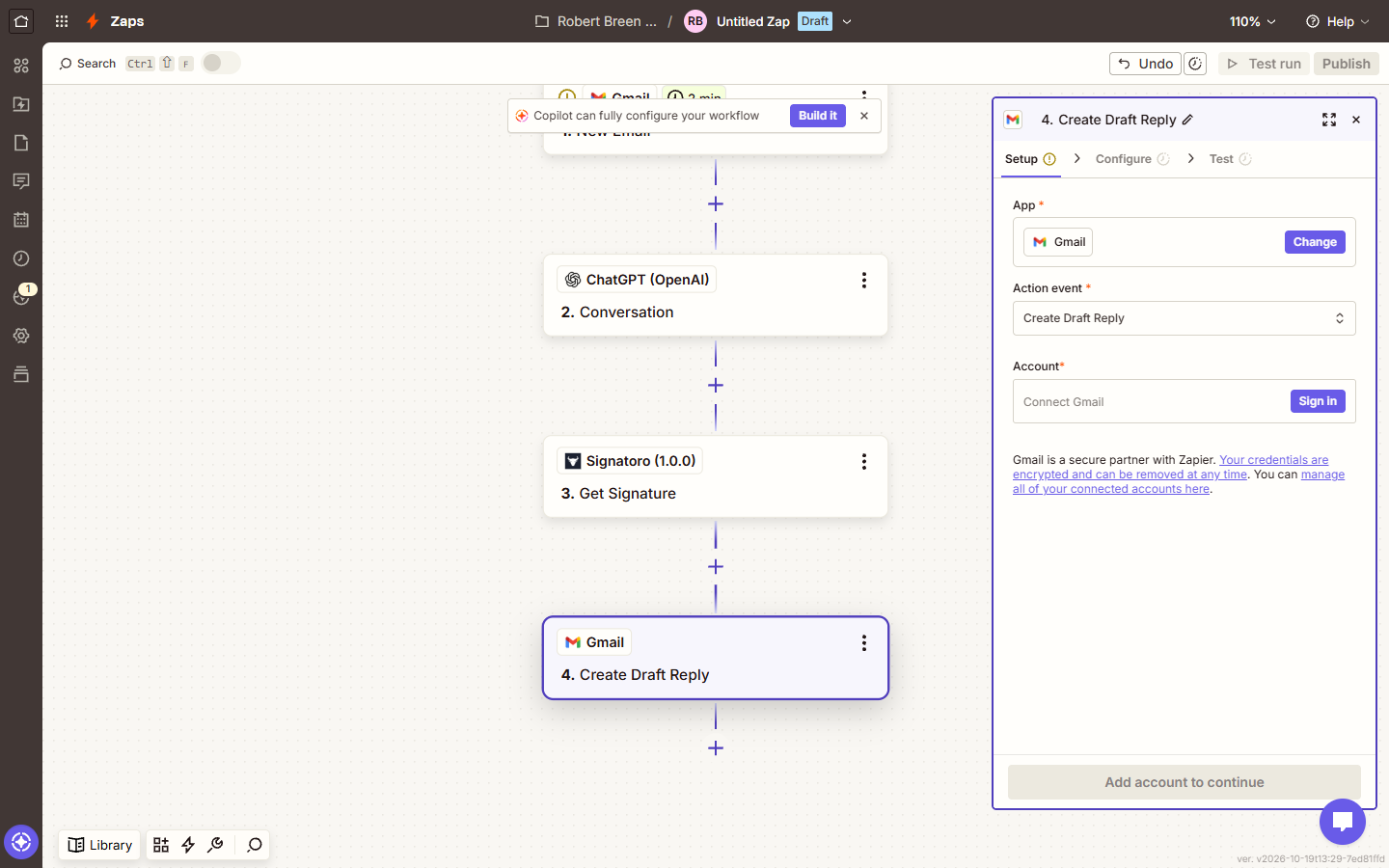Open the live chat bubble button

(1342, 822)
